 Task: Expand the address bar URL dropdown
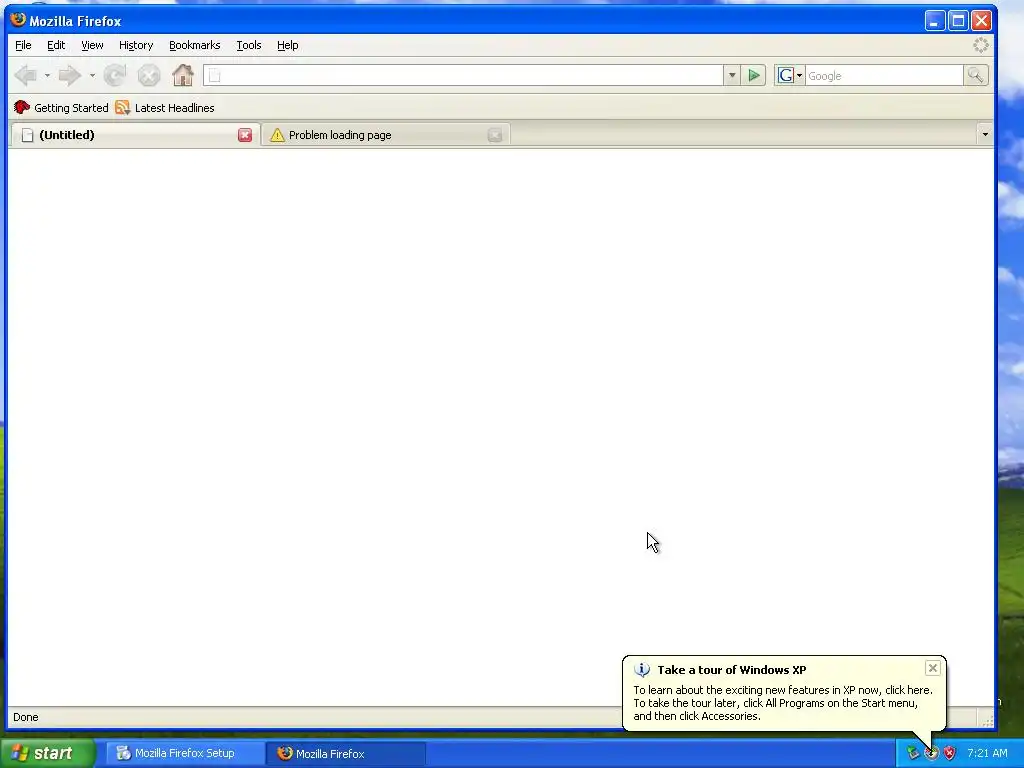tap(732, 76)
